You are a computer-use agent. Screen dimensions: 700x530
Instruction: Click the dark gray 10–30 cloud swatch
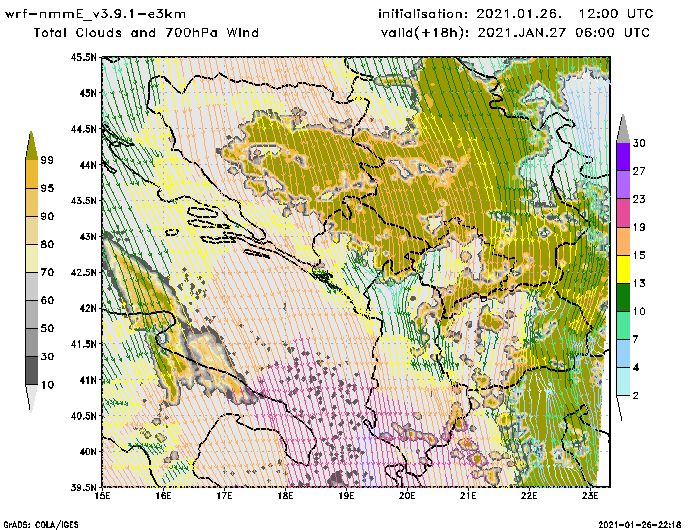tap(32, 371)
